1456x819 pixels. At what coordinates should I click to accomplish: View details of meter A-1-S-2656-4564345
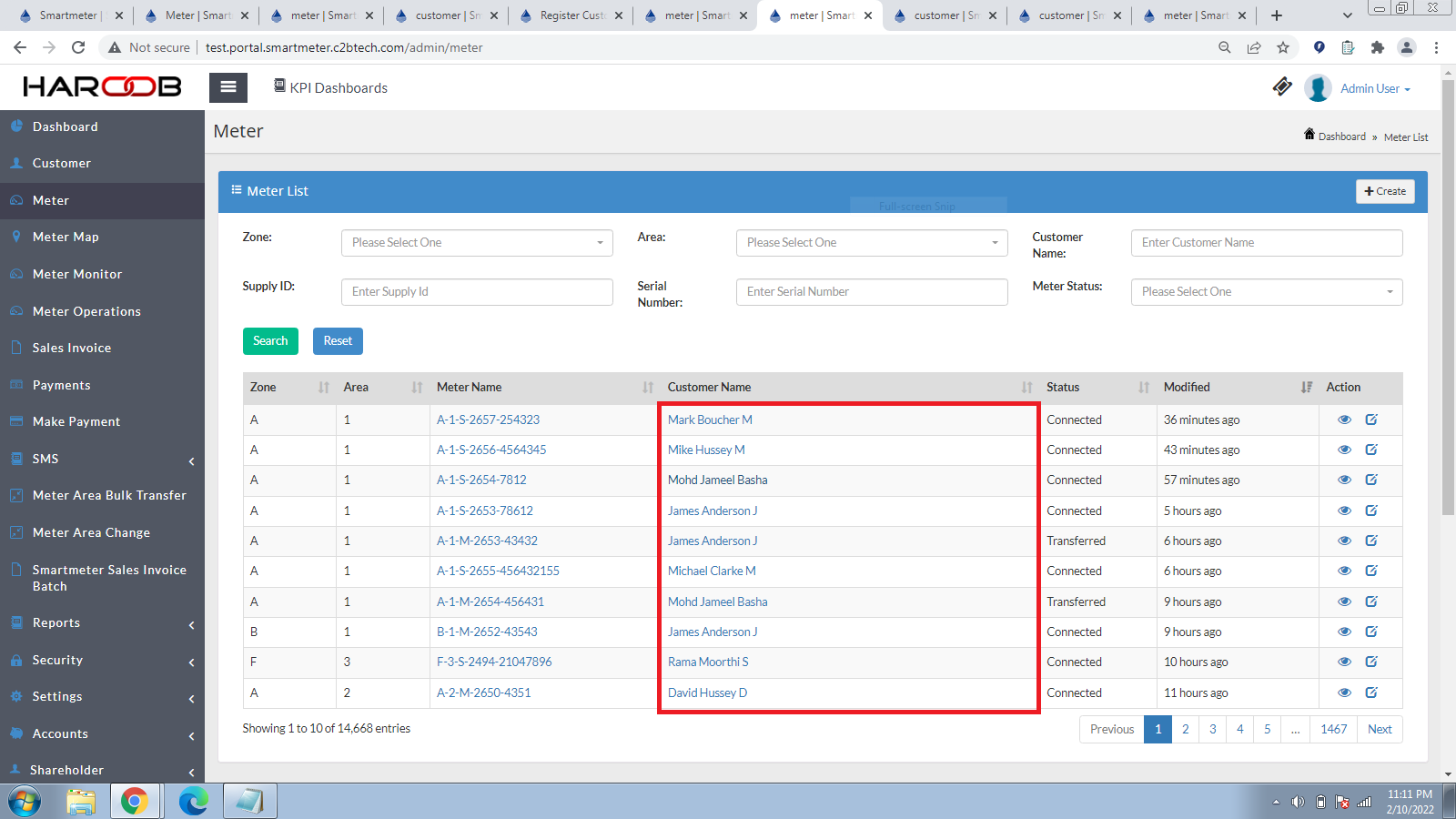pyautogui.click(x=1344, y=450)
